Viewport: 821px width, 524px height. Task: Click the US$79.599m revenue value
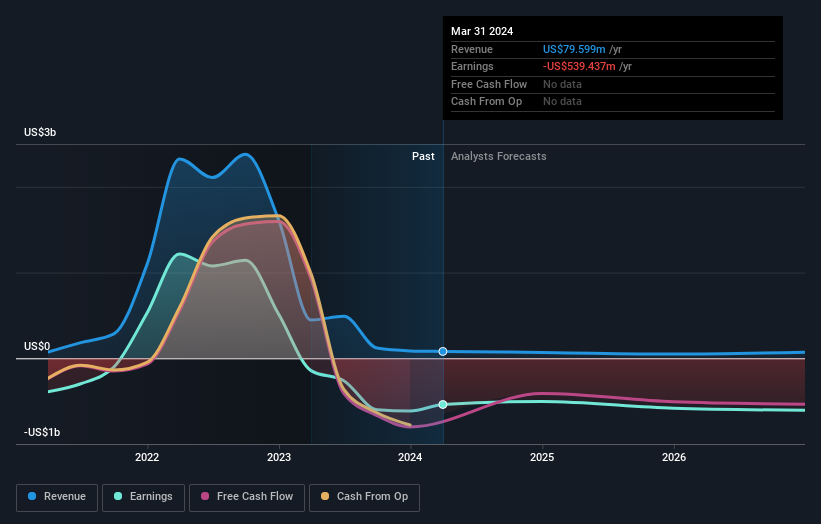pos(574,49)
